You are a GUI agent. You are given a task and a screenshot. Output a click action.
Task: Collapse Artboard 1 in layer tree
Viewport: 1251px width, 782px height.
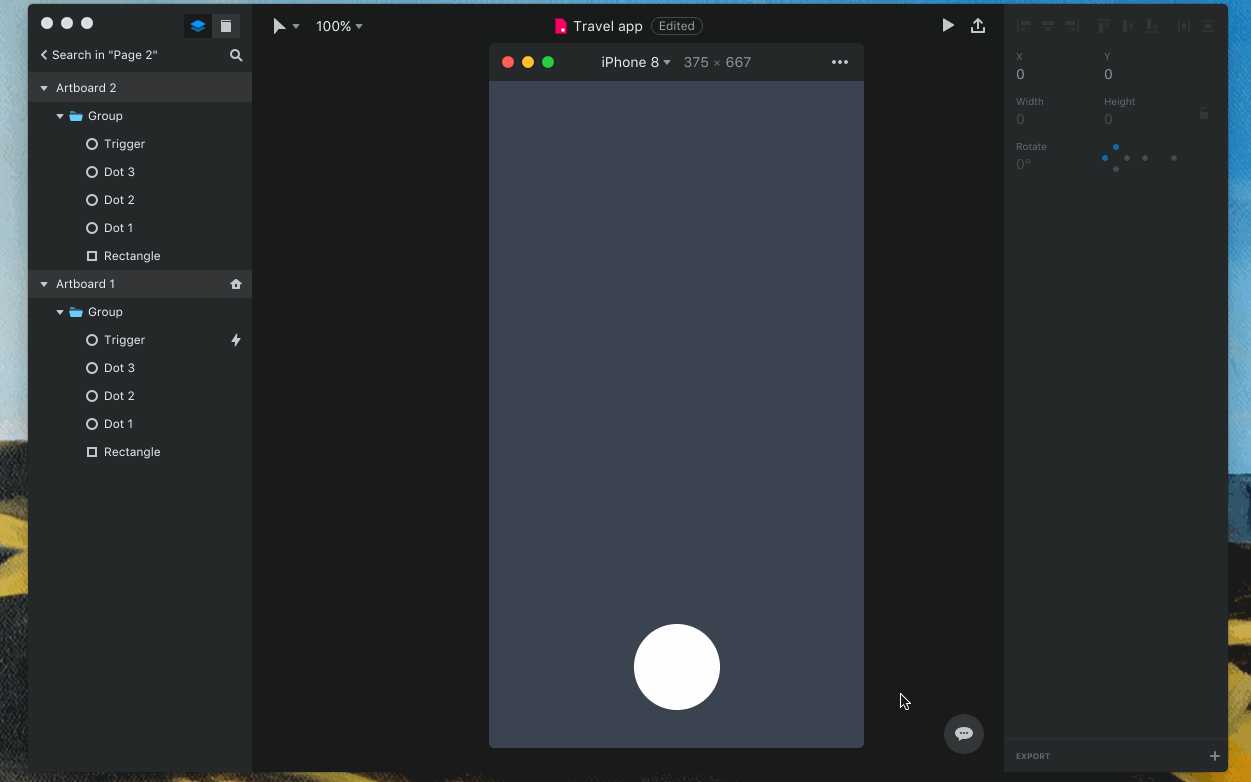(44, 284)
